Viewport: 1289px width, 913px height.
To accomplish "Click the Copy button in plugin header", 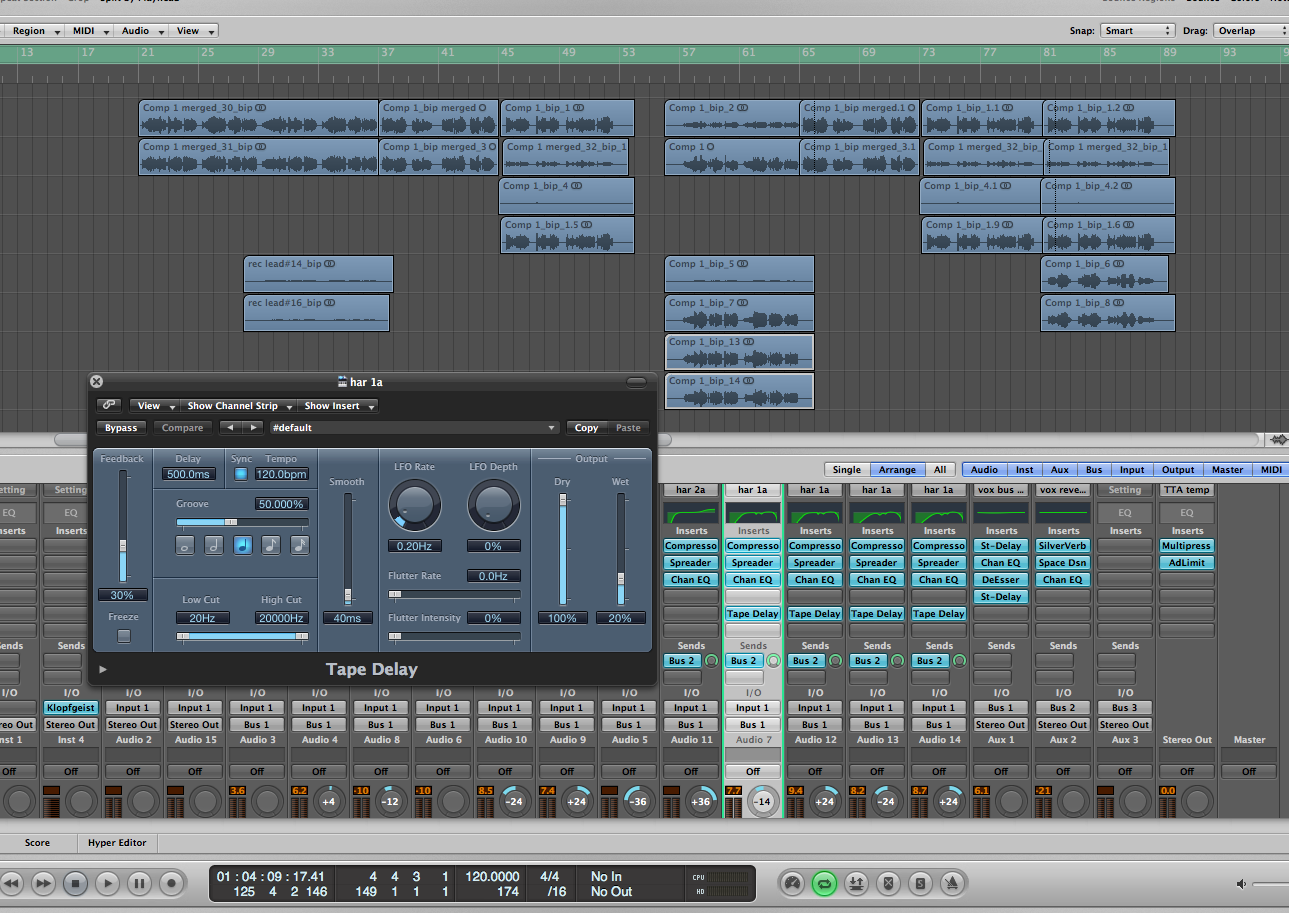I will click(587, 428).
